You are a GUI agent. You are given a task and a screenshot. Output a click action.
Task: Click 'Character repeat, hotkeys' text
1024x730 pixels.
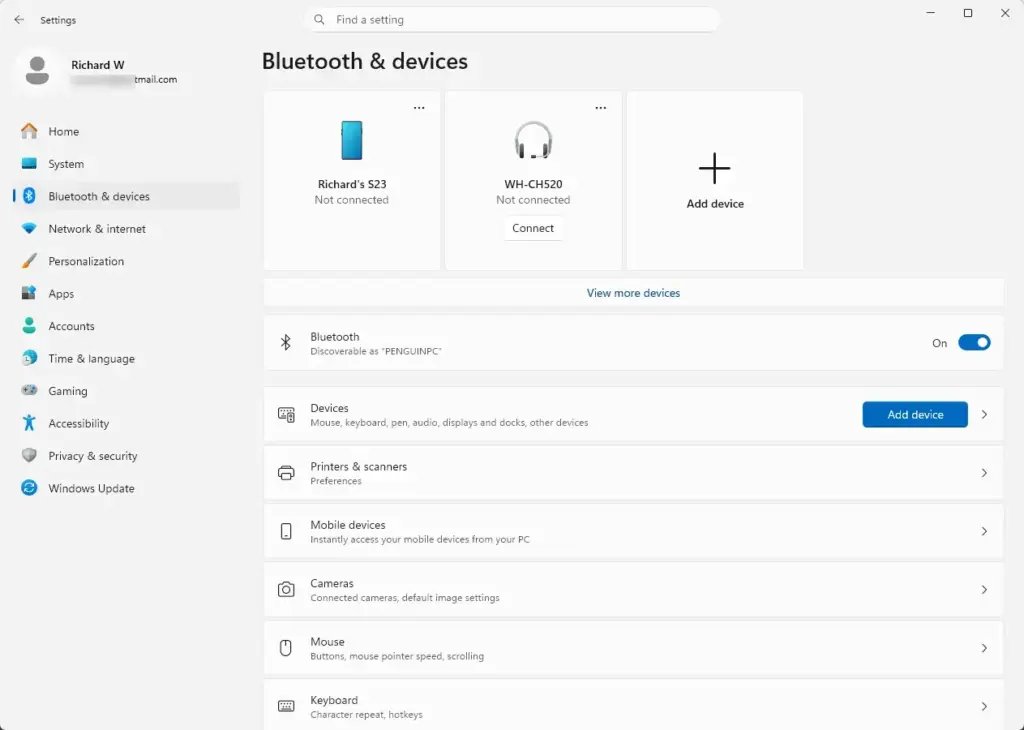point(366,714)
